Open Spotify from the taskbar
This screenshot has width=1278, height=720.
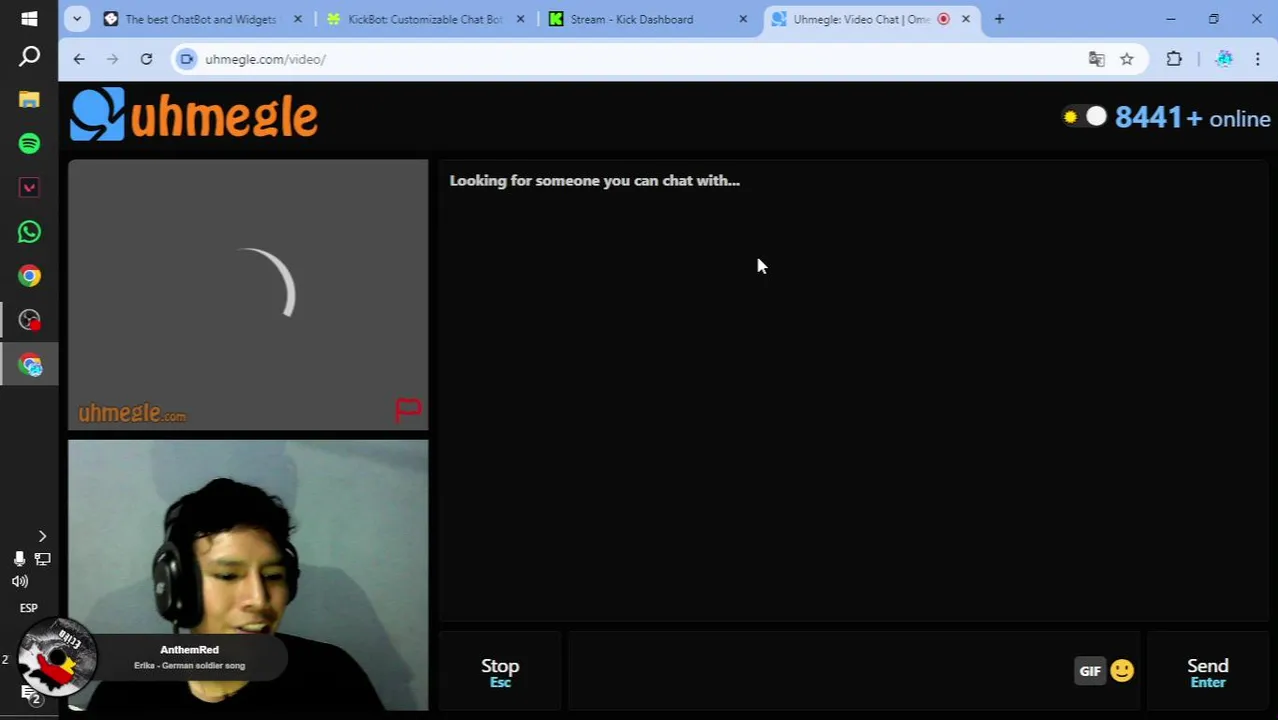[29, 144]
